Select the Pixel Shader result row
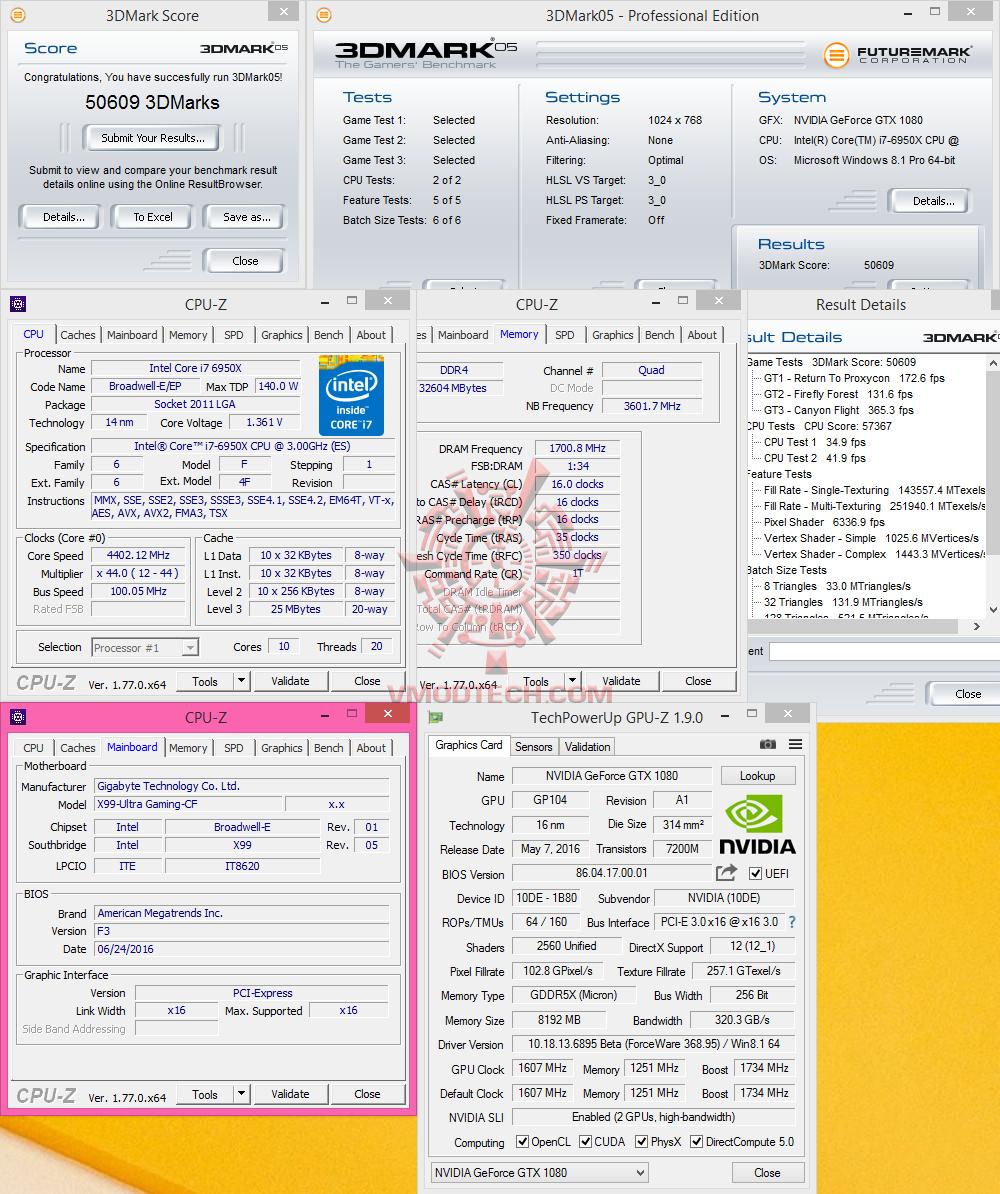Screen dimensions: 1000x1194 tap(824, 522)
